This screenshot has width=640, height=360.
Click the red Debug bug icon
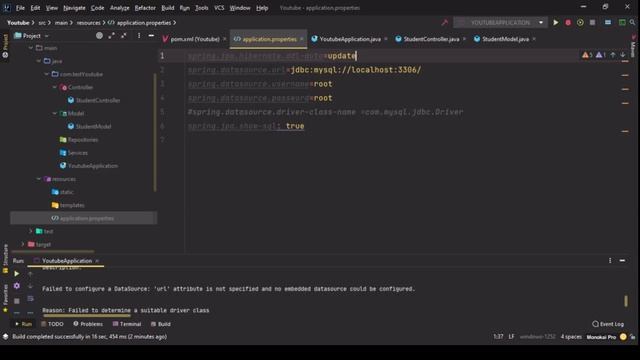coord(568,23)
